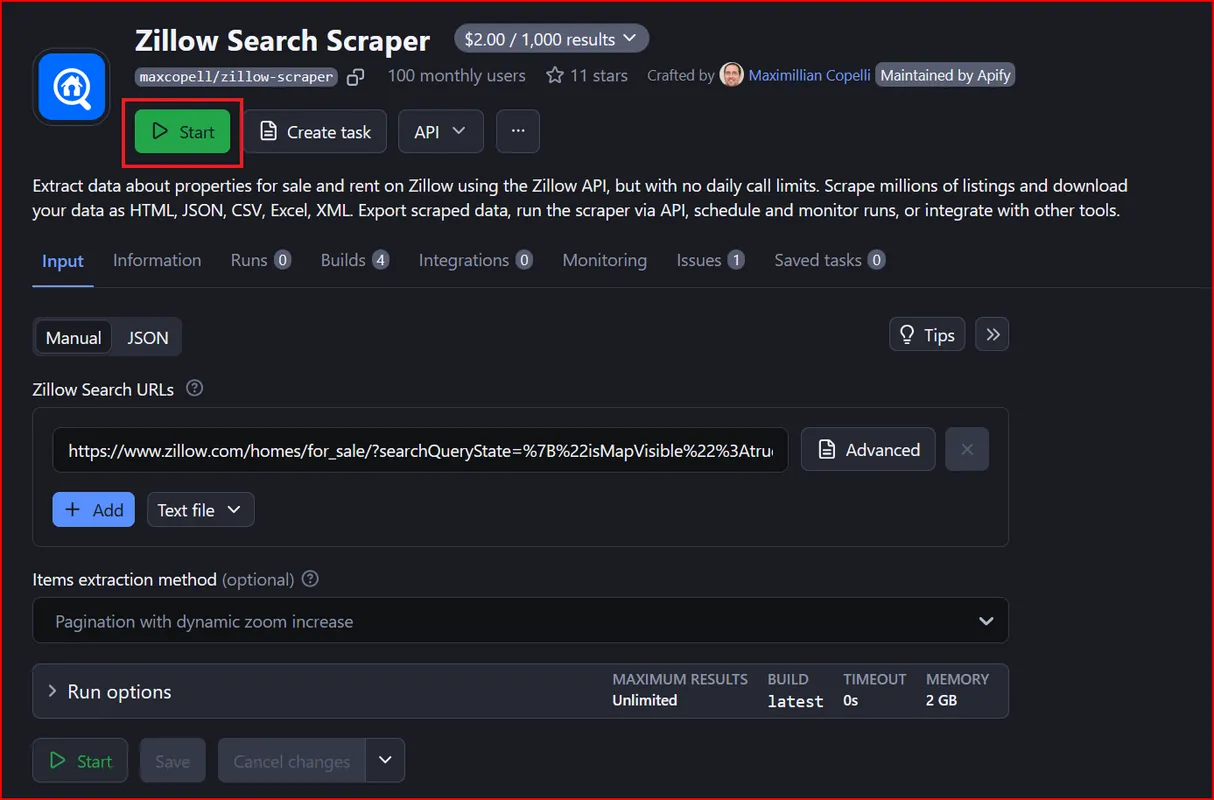Image resolution: width=1214 pixels, height=800 pixels.
Task: Open the Text file dropdown
Action: coord(200,510)
